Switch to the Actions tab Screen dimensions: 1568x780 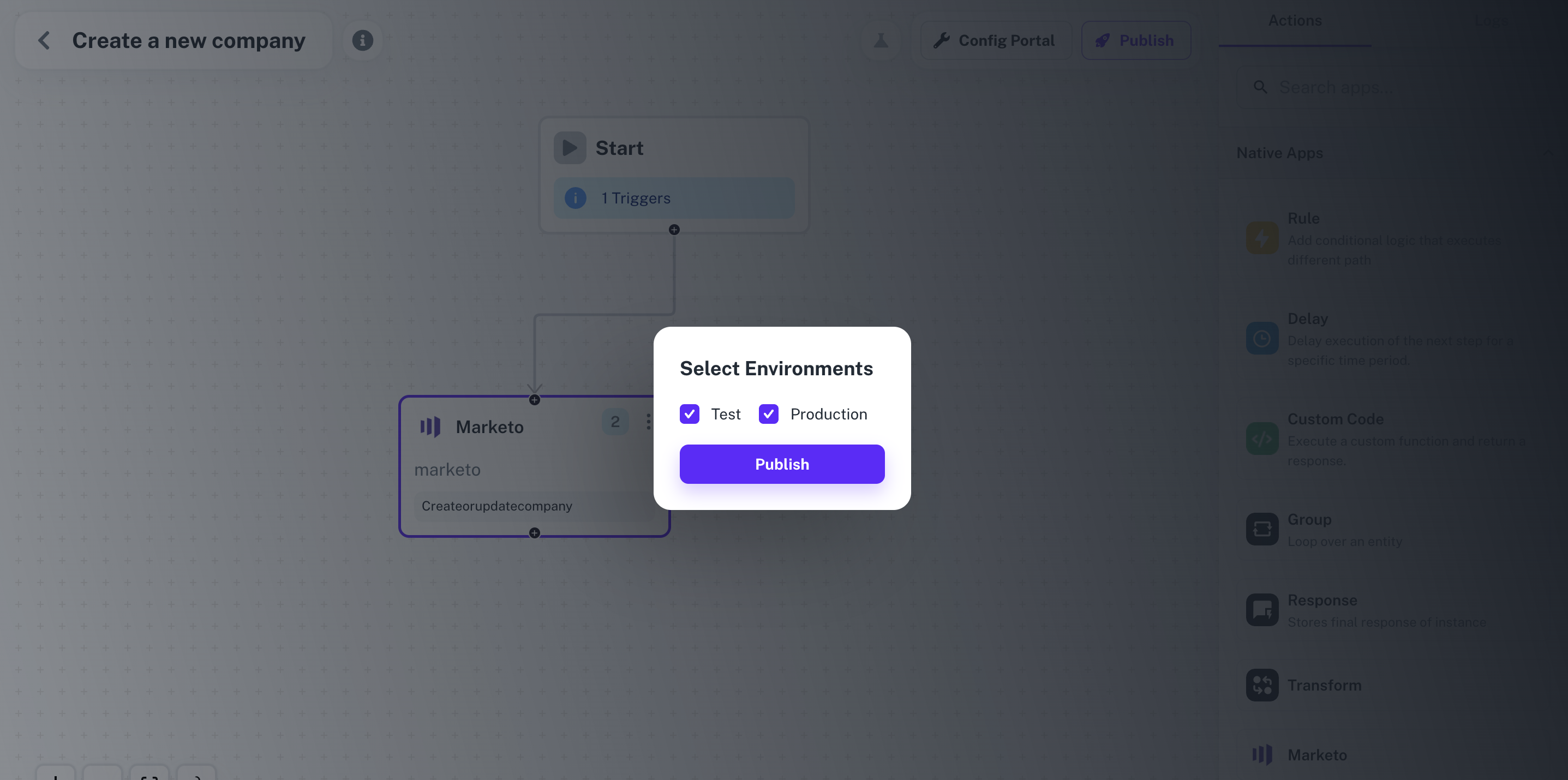pyautogui.click(x=1295, y=20)
